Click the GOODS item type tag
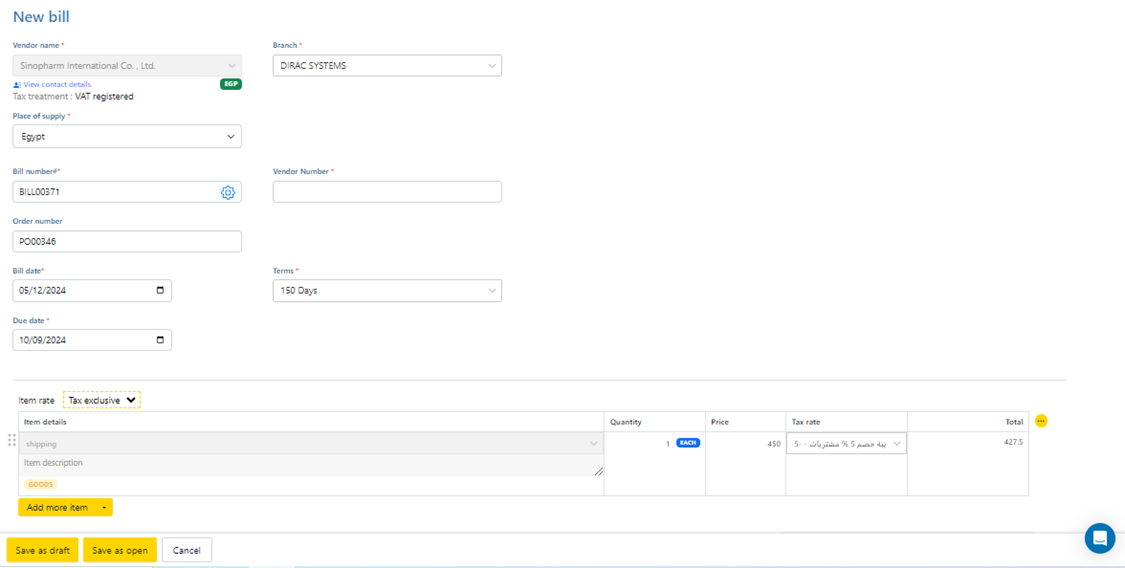This screenshot has width=1125, height=568. click(41, 484)
